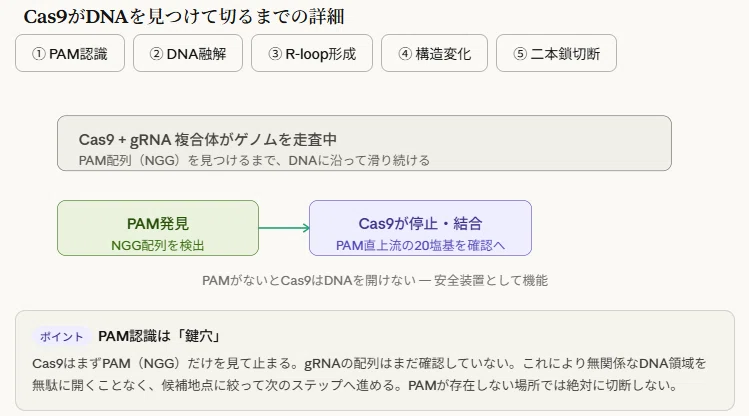Click the circled ⑤ number icon
Image resolution: width=749 pixels, height=416 pixels.
(520, 53)
